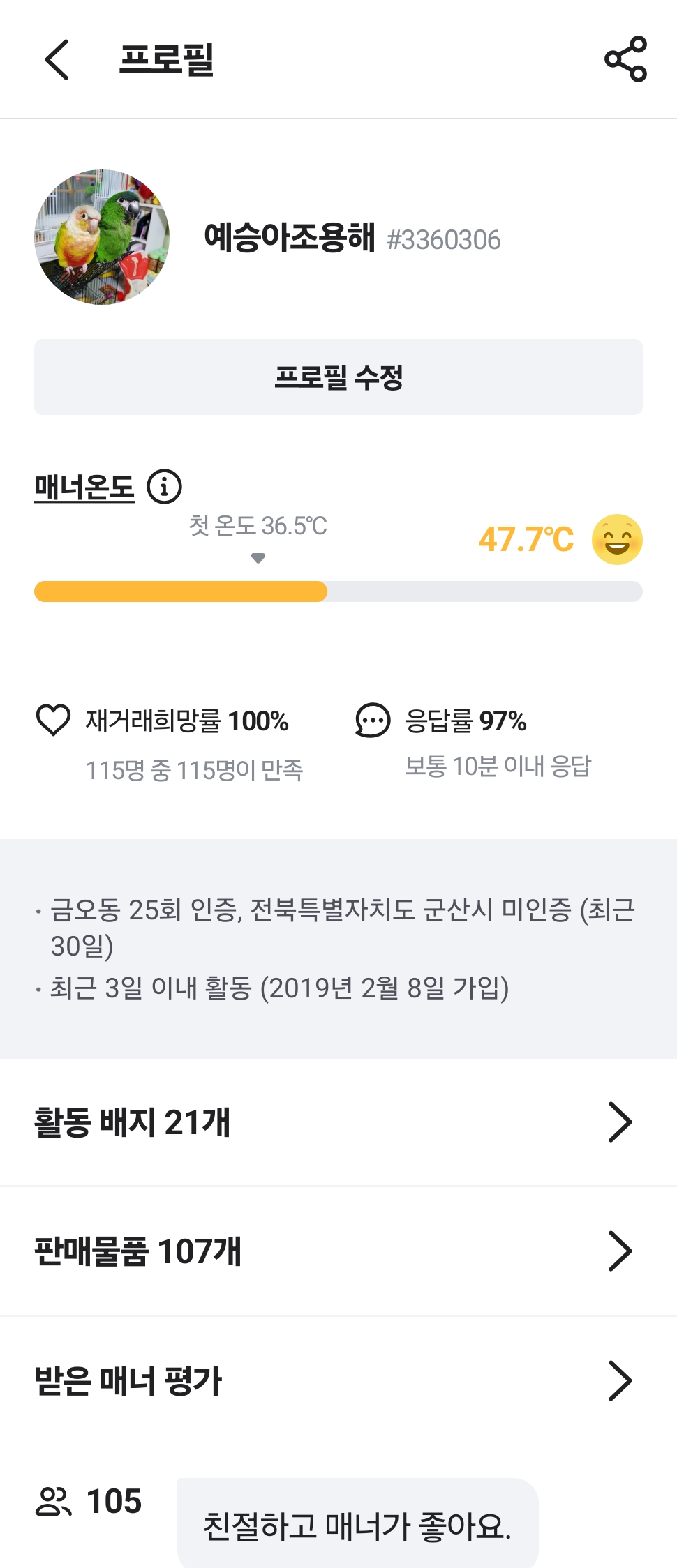Tap the 친절하고 매너가 좋아요 review bubble
677x1568 pixels.
pyautogui.click(x=357, y=1525)
